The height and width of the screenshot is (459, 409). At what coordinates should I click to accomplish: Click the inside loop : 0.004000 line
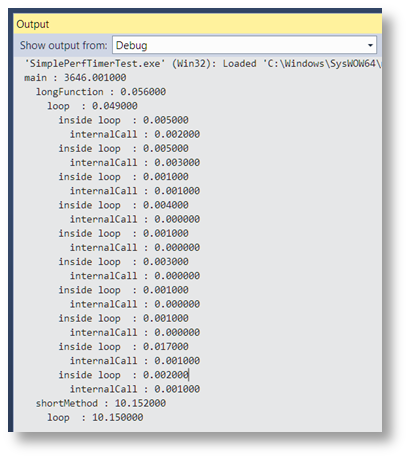pos(123,205)
